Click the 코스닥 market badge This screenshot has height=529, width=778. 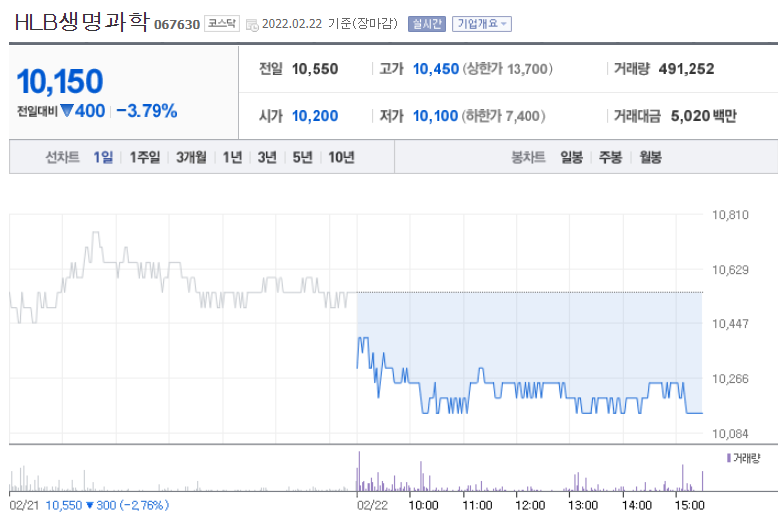click(222, 23)
